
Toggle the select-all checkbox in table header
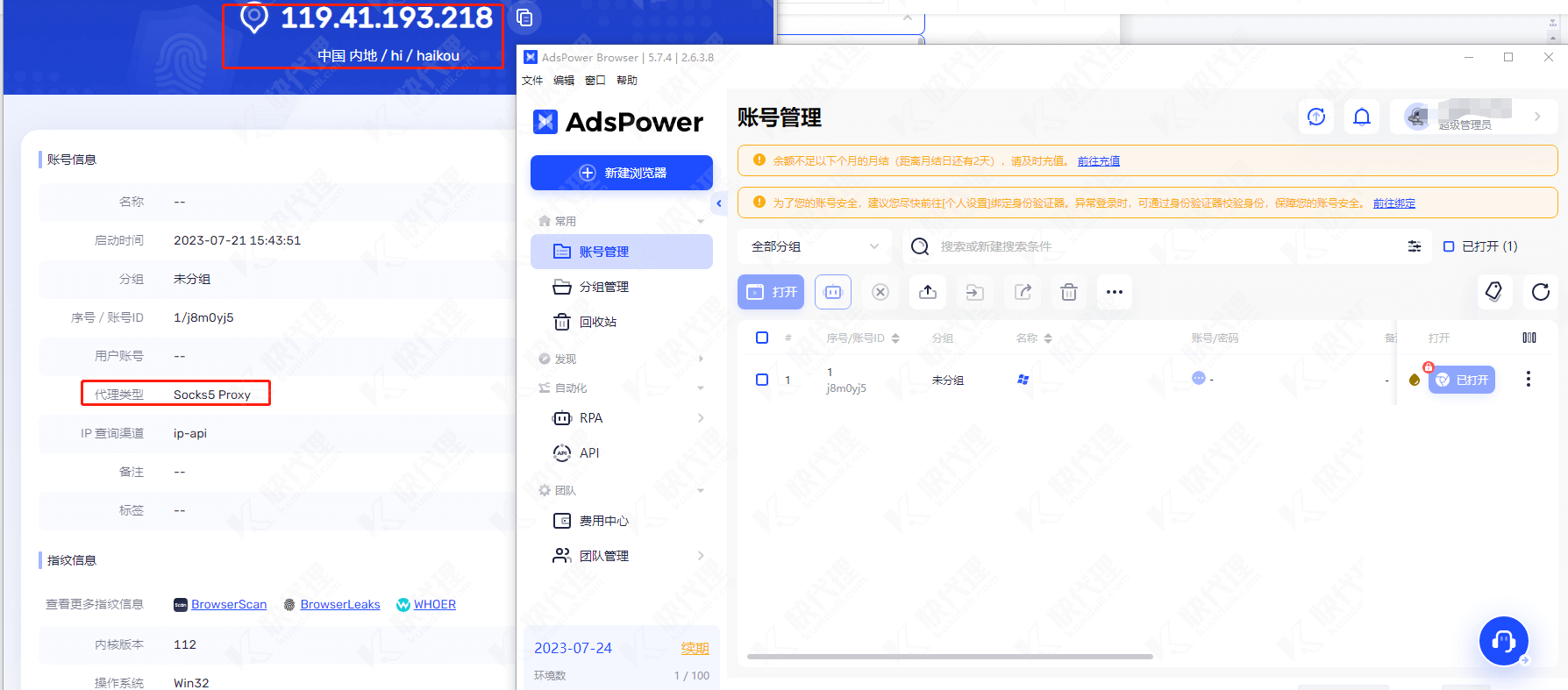762,338
